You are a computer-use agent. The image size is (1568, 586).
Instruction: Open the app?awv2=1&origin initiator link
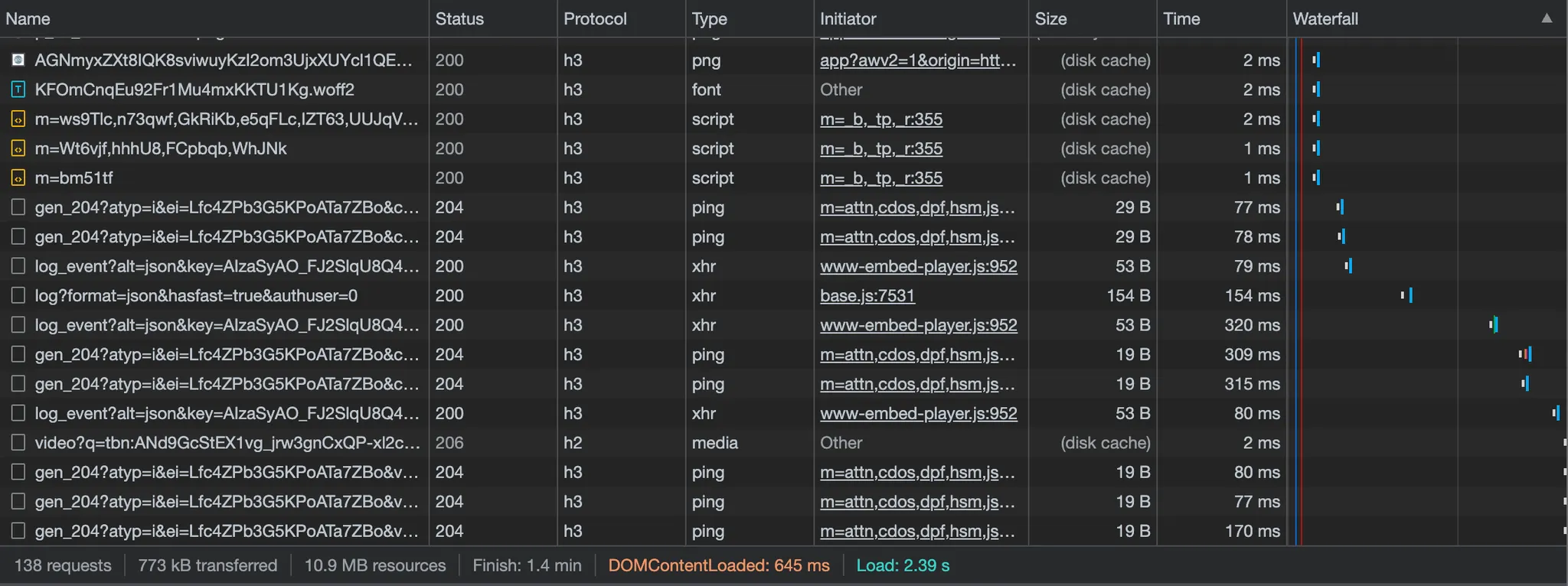[917, 60]
